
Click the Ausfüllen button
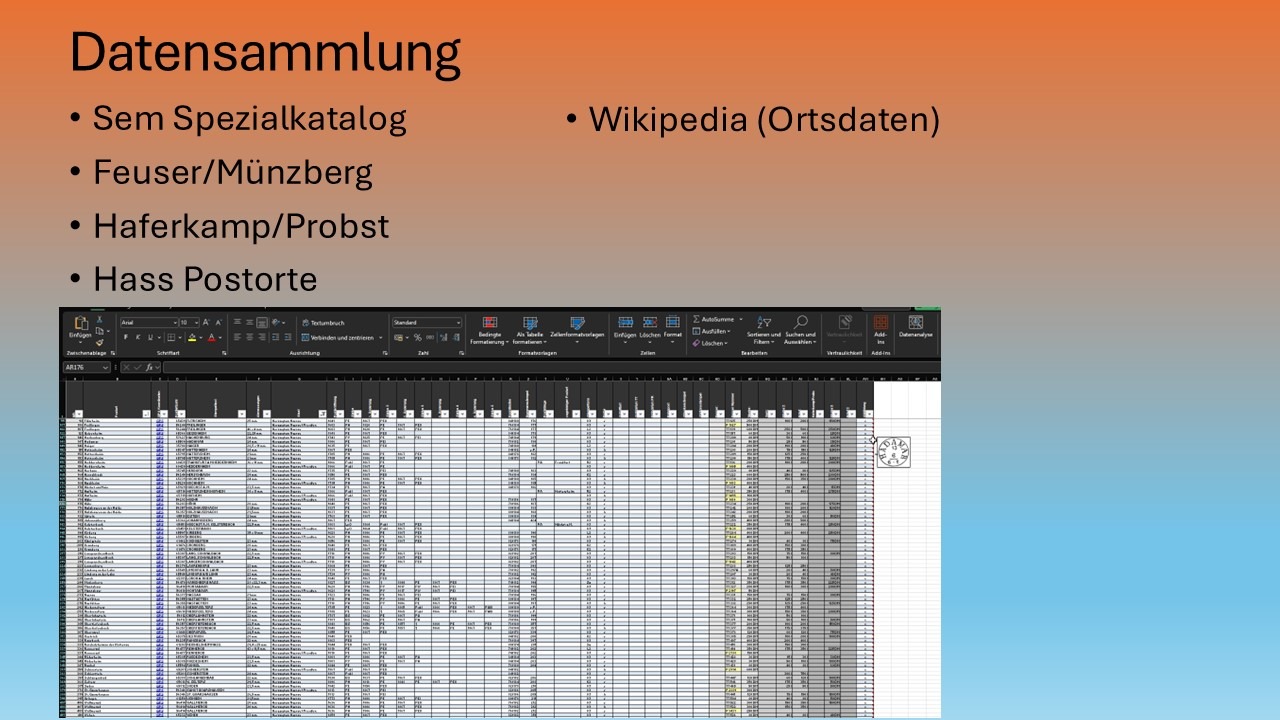tap(710, 331)
